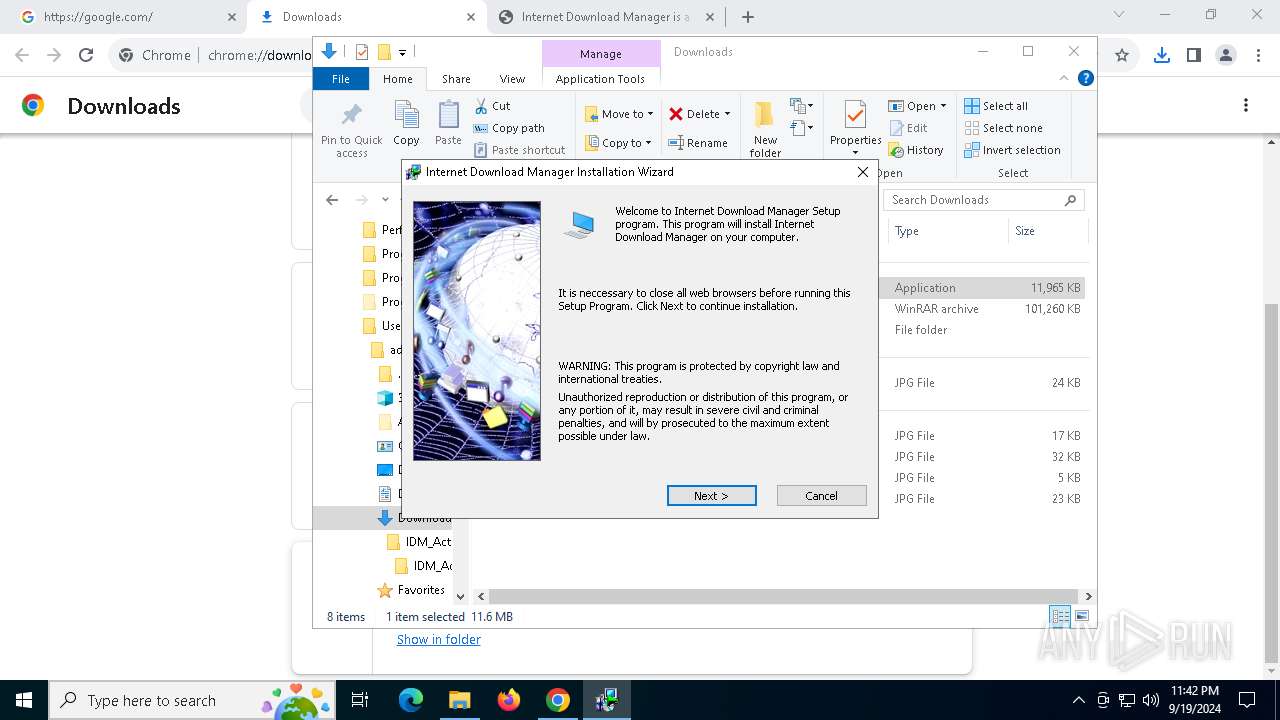
Task: Click the Paste clipboard icon
Action: pyautogui.click(x=448, y=116)
